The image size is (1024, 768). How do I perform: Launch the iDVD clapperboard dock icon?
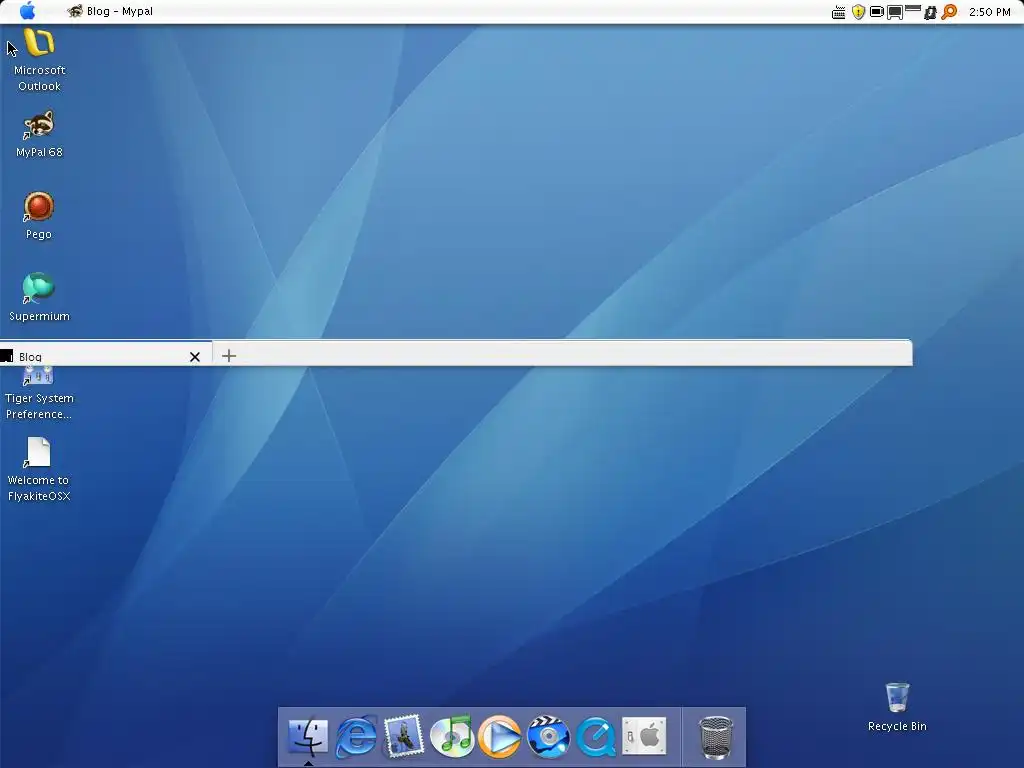pyautogui.click(x=548, y=737)
